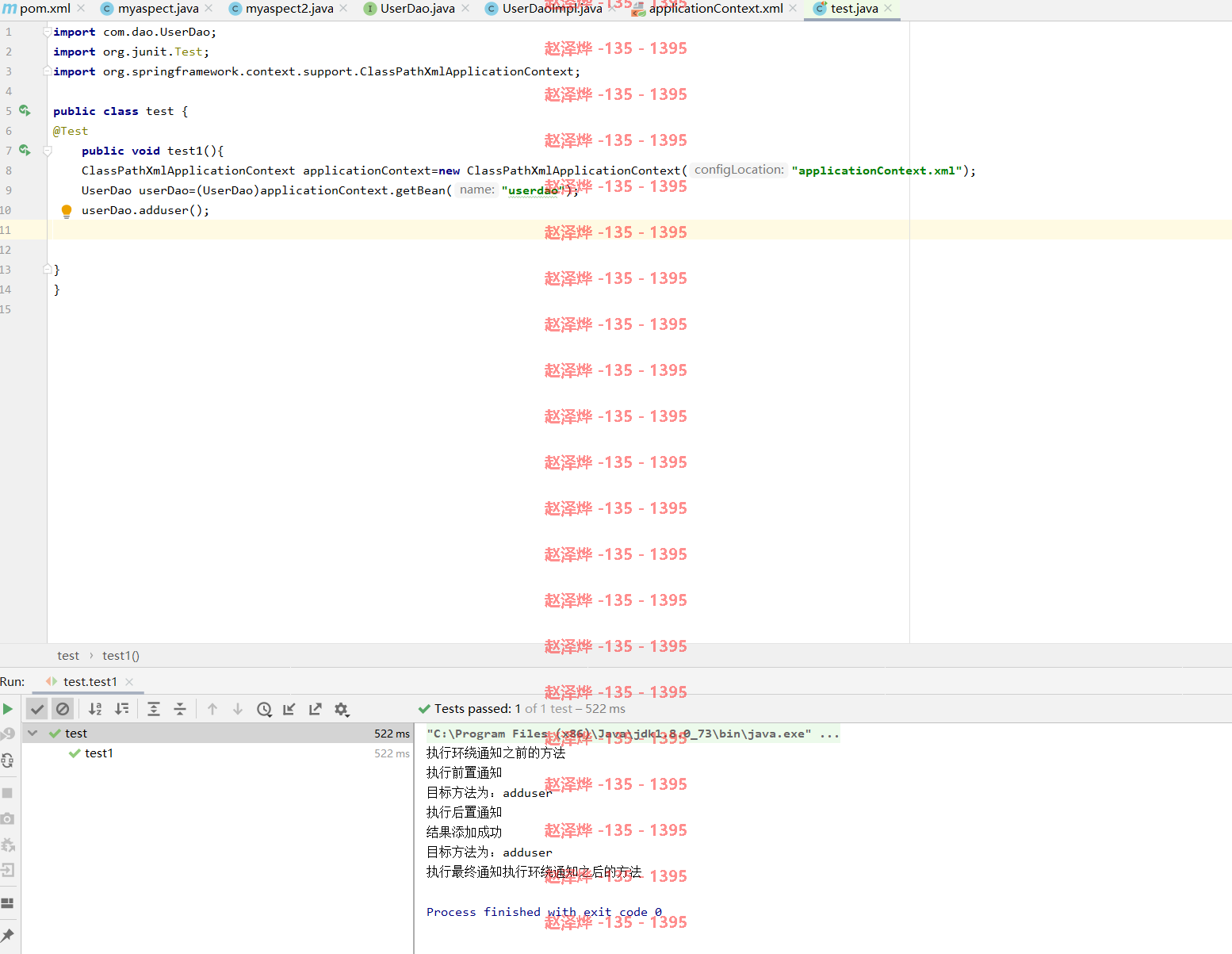Click Rerun Failed Tests icon
Image resolution: width=1232 pixels, height=954 pixels.
click(x=8, y=734)
